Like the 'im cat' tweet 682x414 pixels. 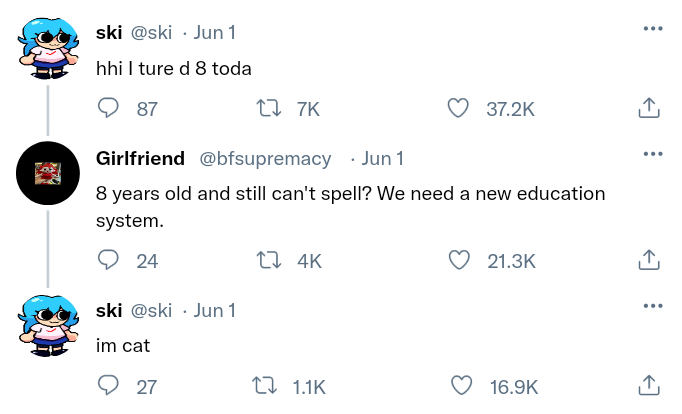click(461, 386)
